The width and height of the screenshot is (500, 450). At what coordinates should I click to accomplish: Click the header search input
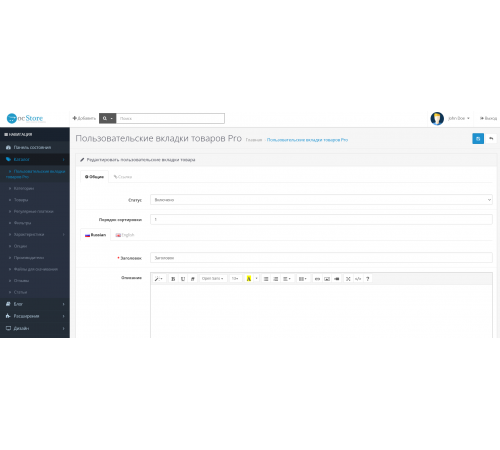[x=170, y=118]
